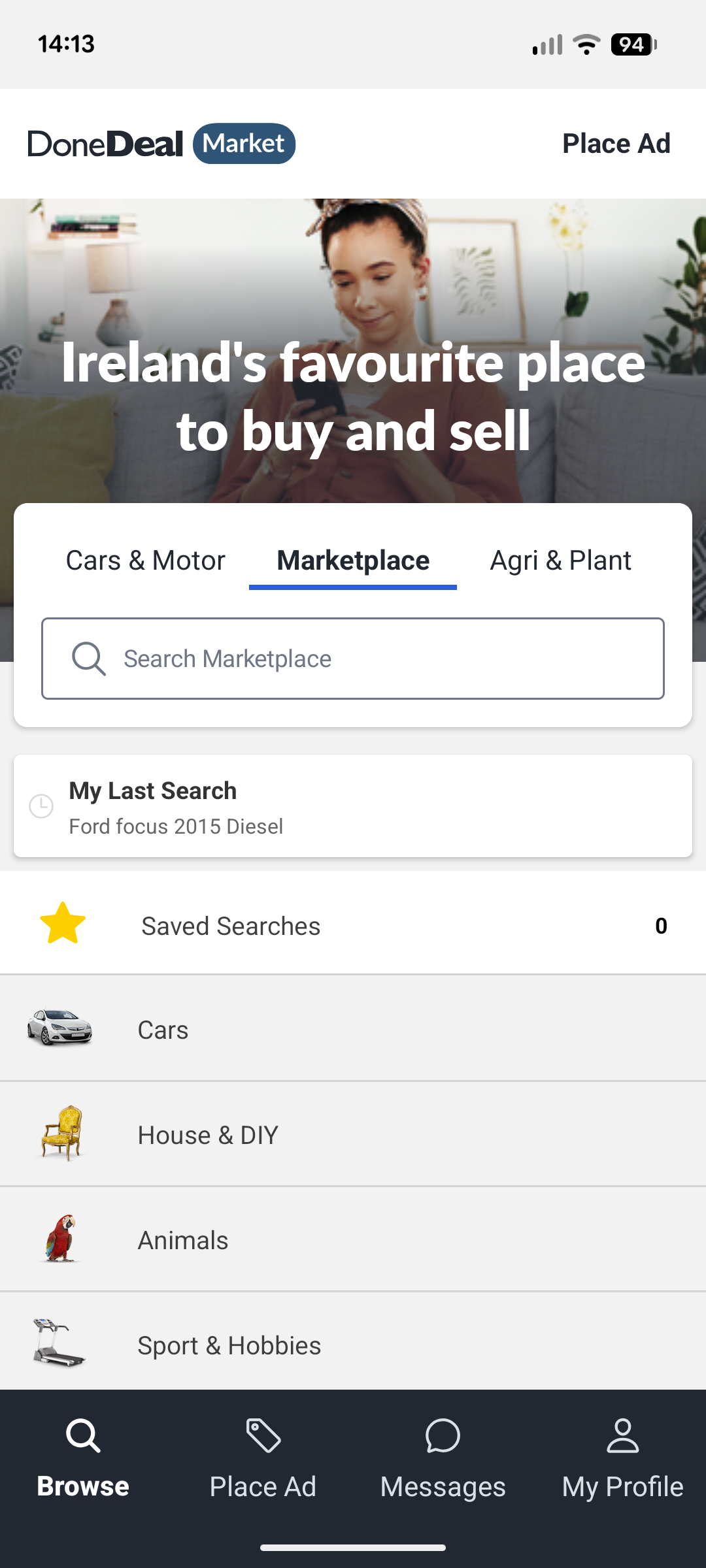Open the Sport & Hobbies category
The width and height of the screenshot is (706, 1568).
[x=229, y=1346]
